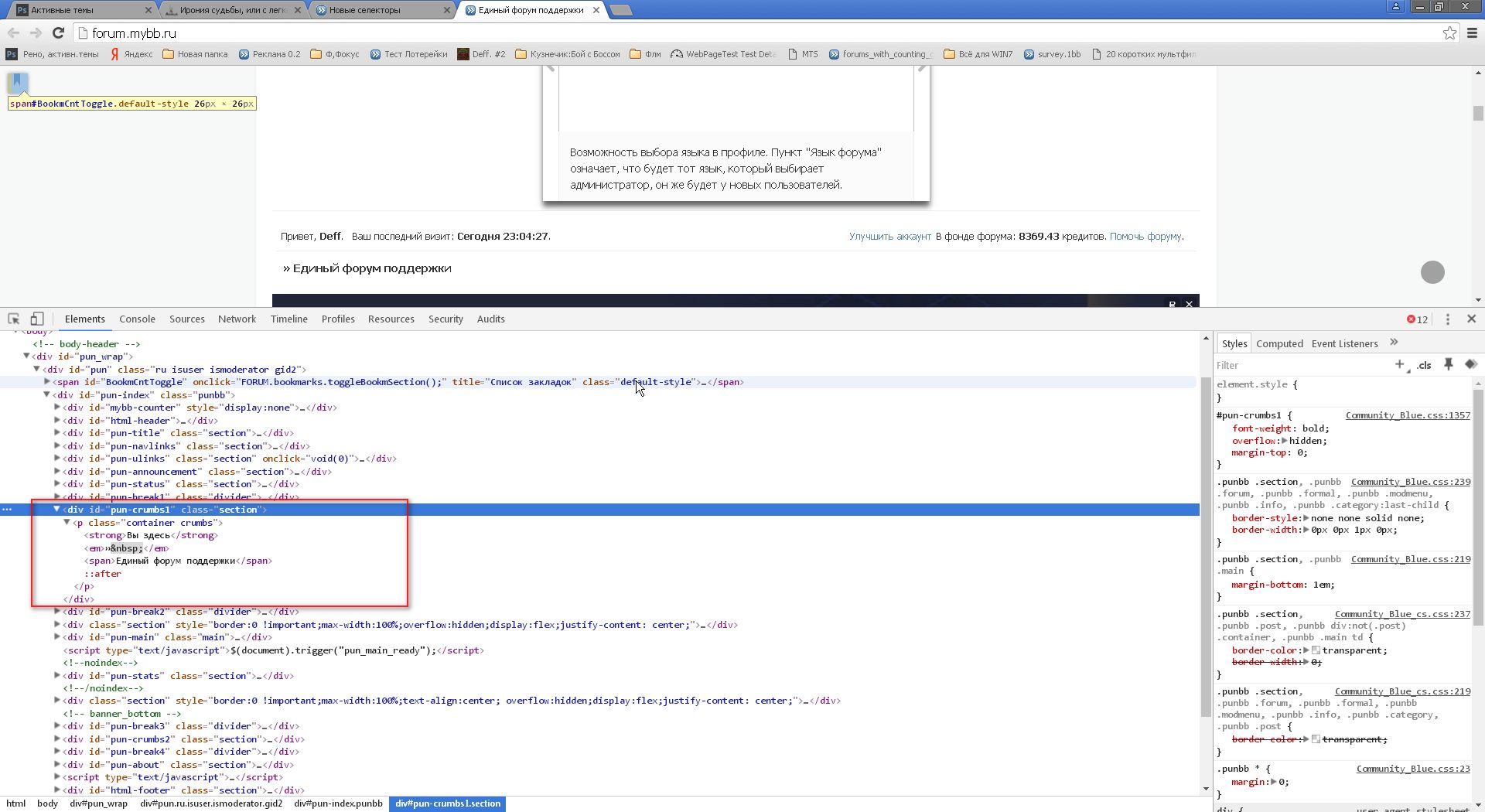The height and width of the screenshot is (812, 1485).
Task: Close the banner with the X icon
Action: 1190,303
